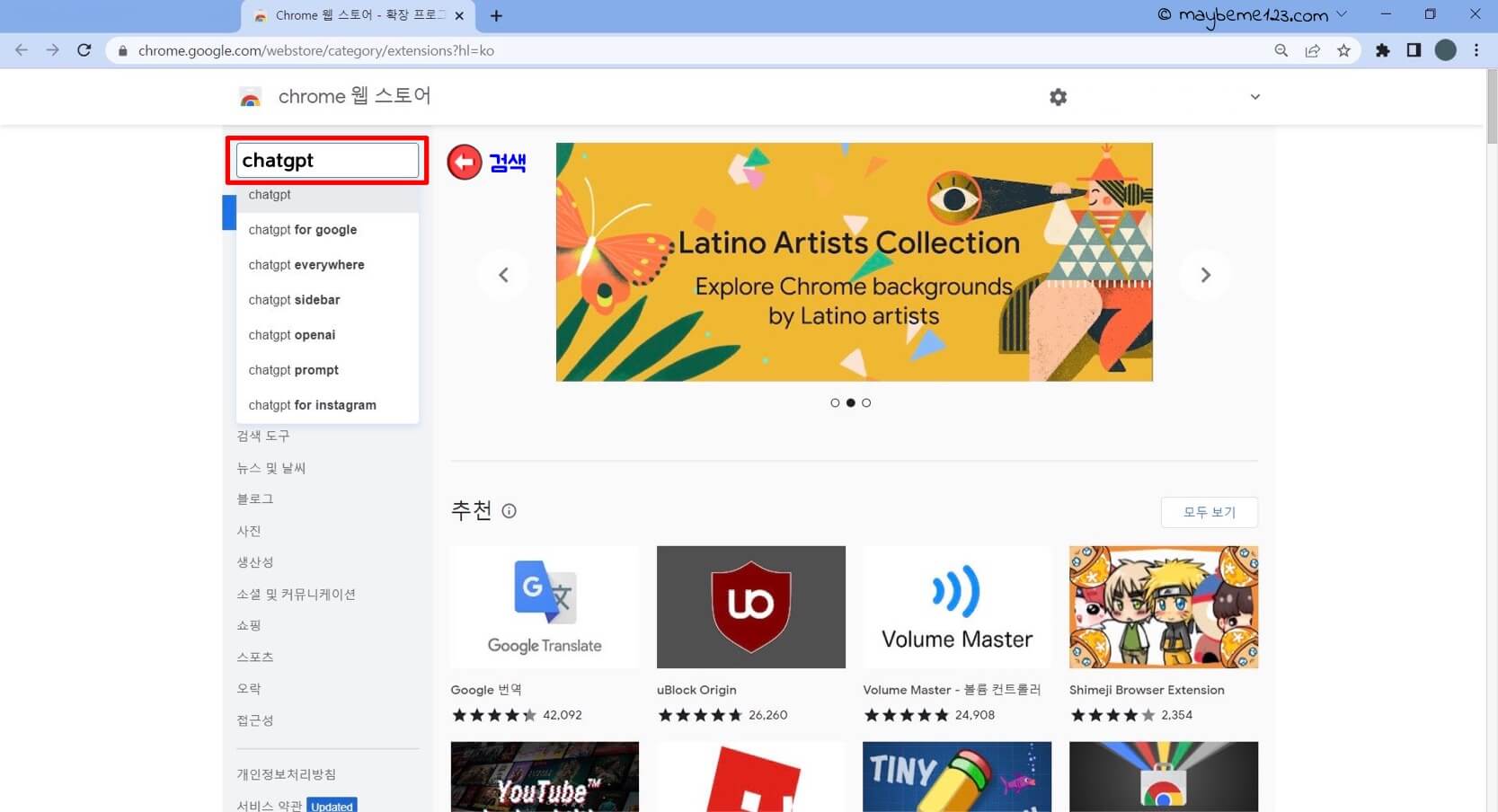
Task: Choose suggestion 'chatgpt for instagram'
Action: (327, 405)
